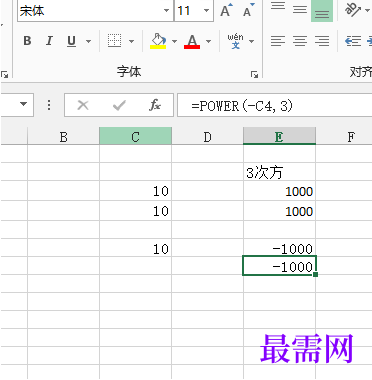Apply red font color
This screenshot has height=380, width=372.
(x=192, y=41)
